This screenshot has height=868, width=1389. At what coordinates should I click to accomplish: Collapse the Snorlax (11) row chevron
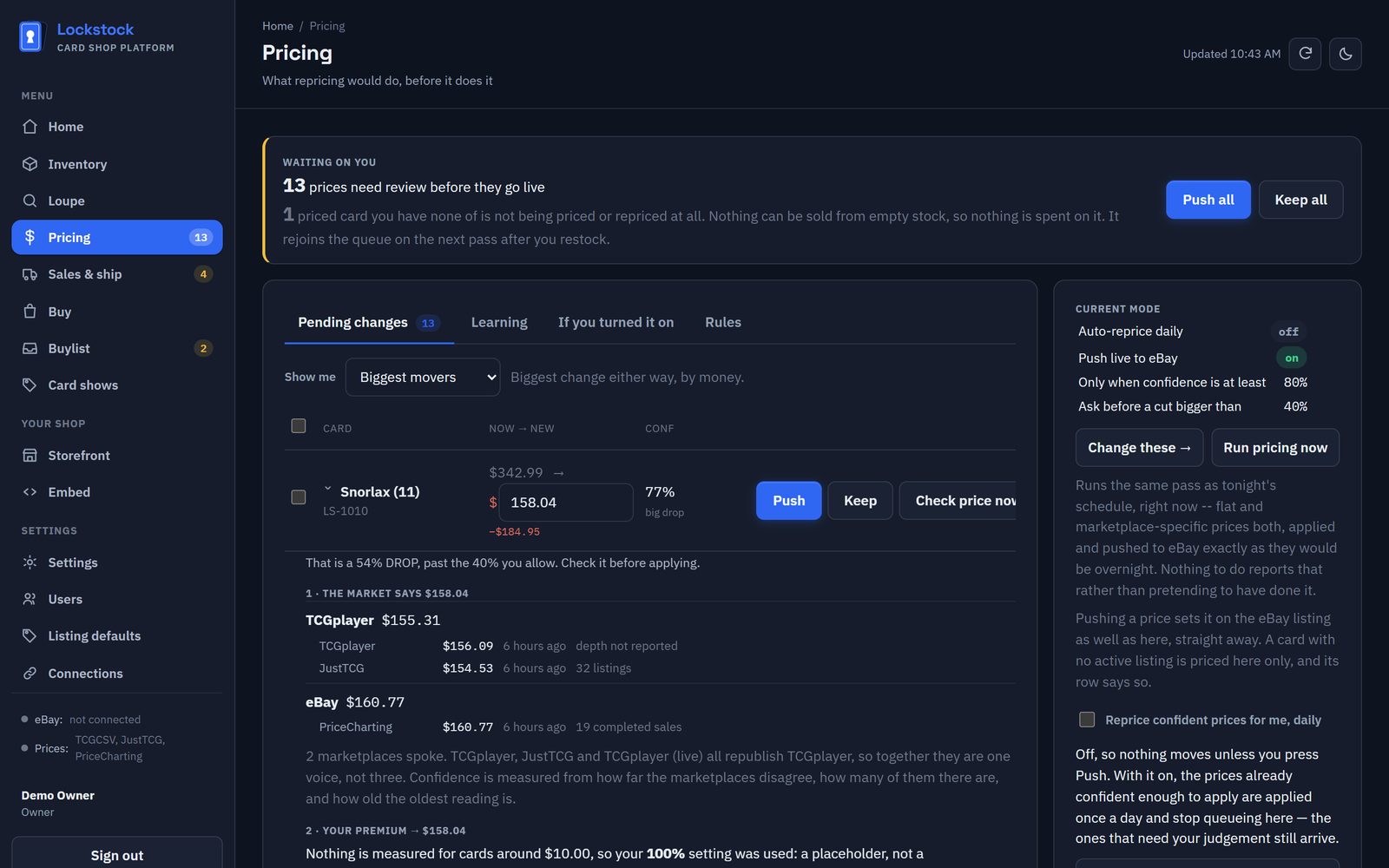click(x=328, y=490)
